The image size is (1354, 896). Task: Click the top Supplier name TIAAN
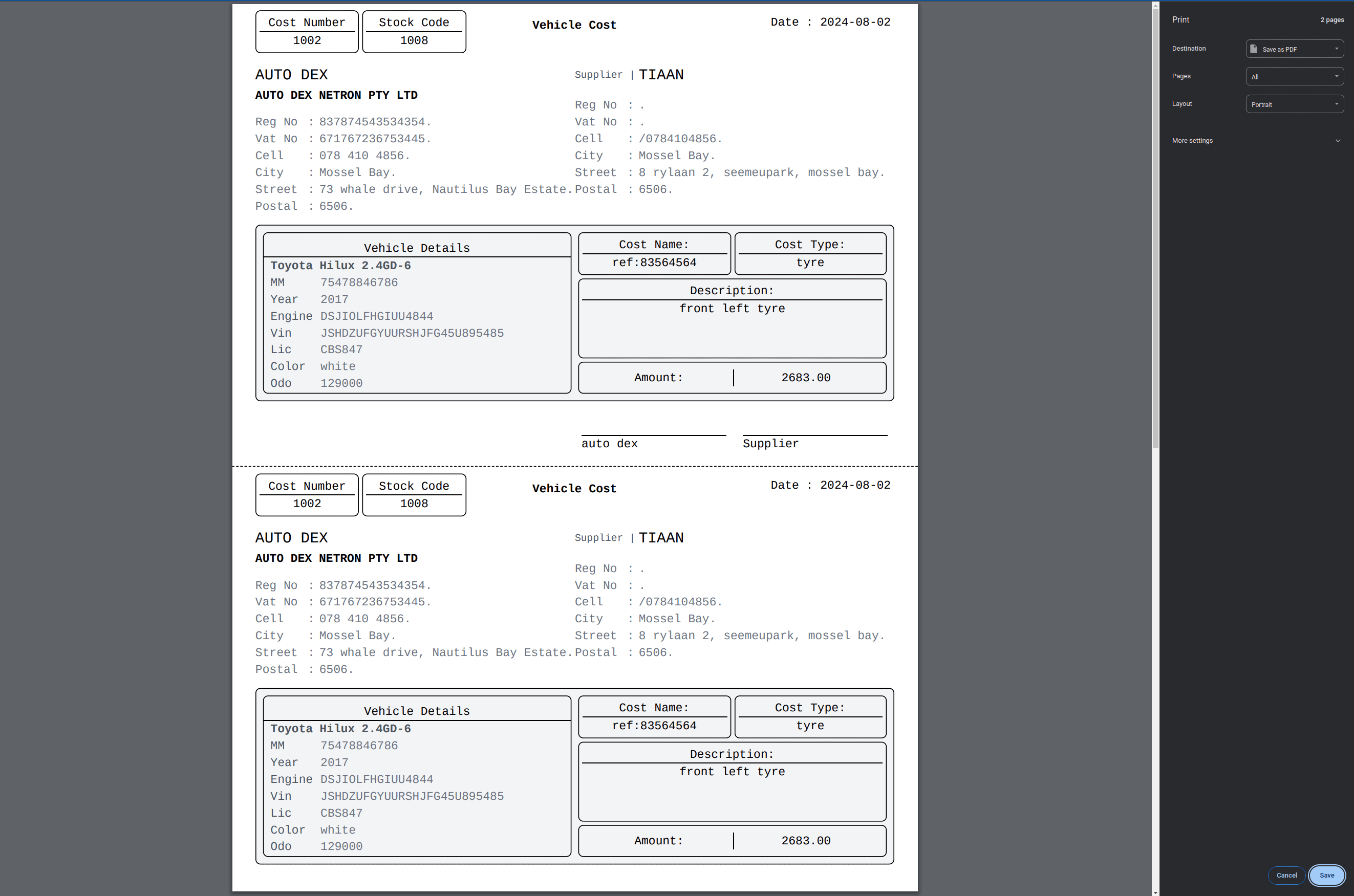click(661, 75)
